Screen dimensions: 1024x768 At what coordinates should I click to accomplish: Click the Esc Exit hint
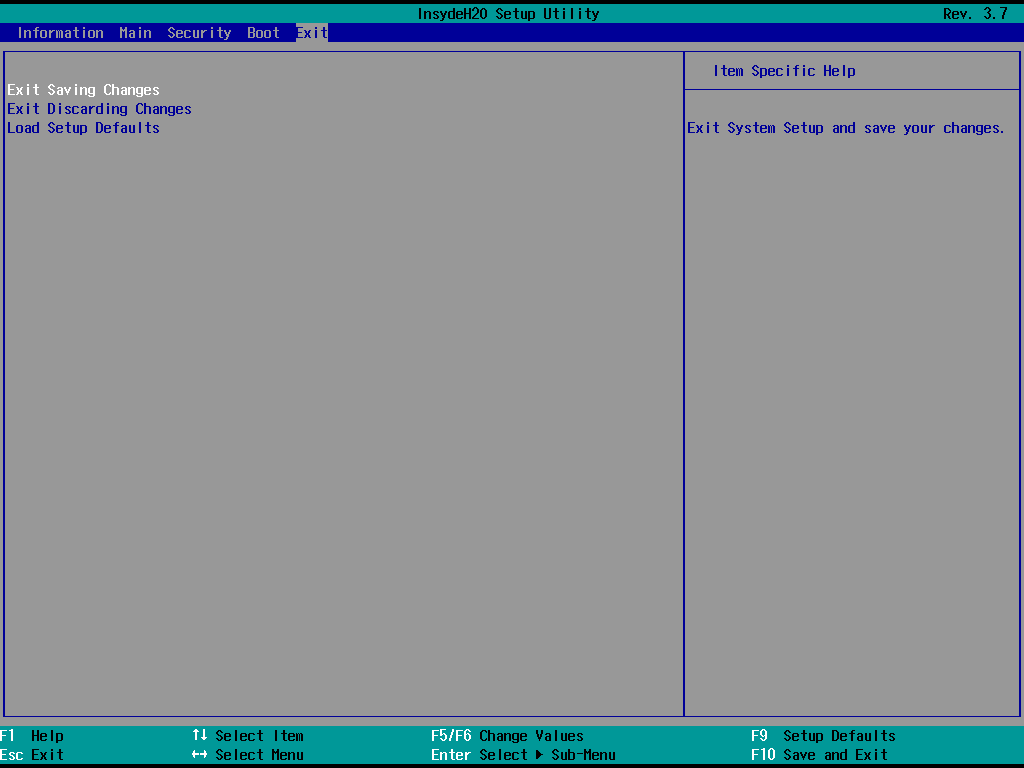(x=32, y=754)
